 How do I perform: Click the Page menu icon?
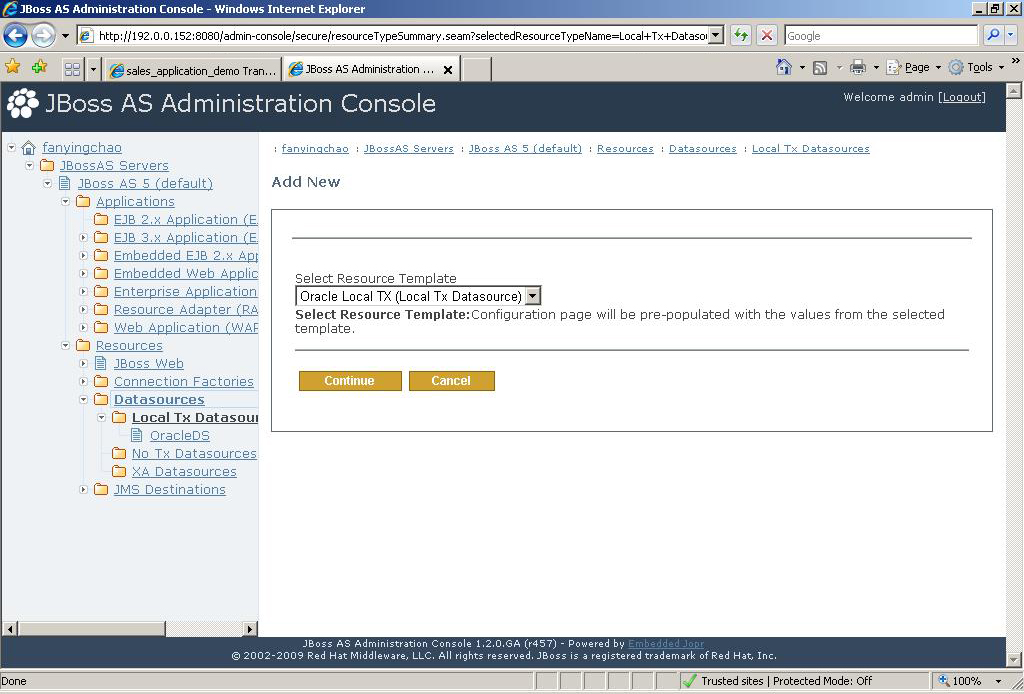[x=893, y=67]
